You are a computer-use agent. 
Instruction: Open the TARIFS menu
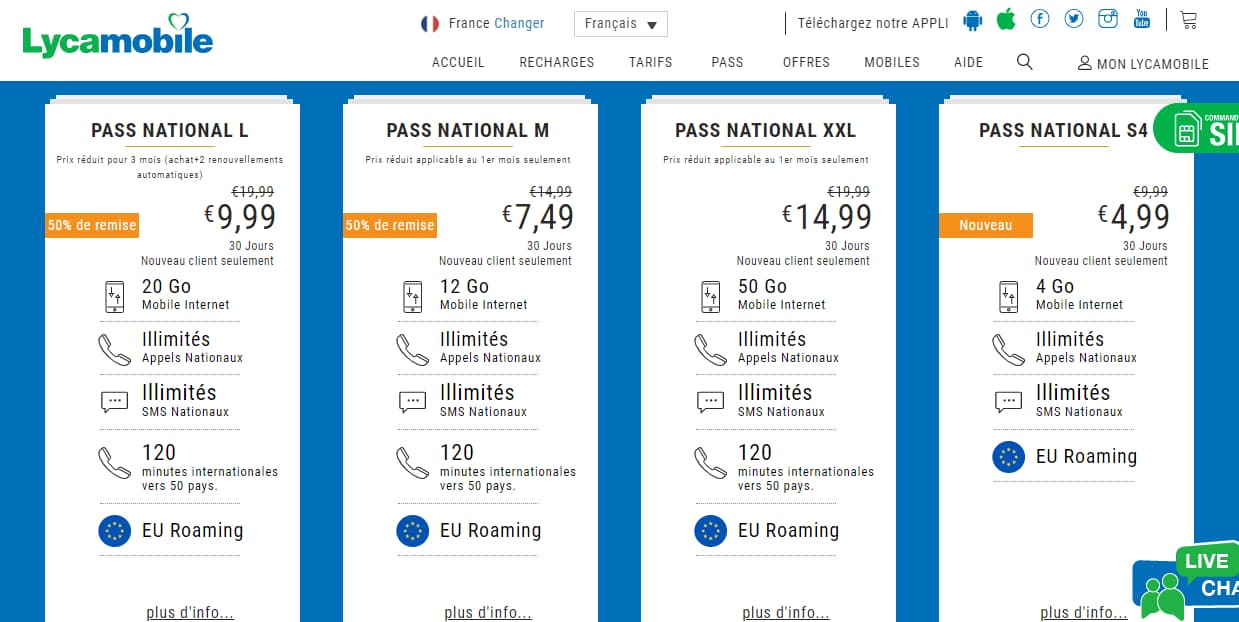point(650,62)
